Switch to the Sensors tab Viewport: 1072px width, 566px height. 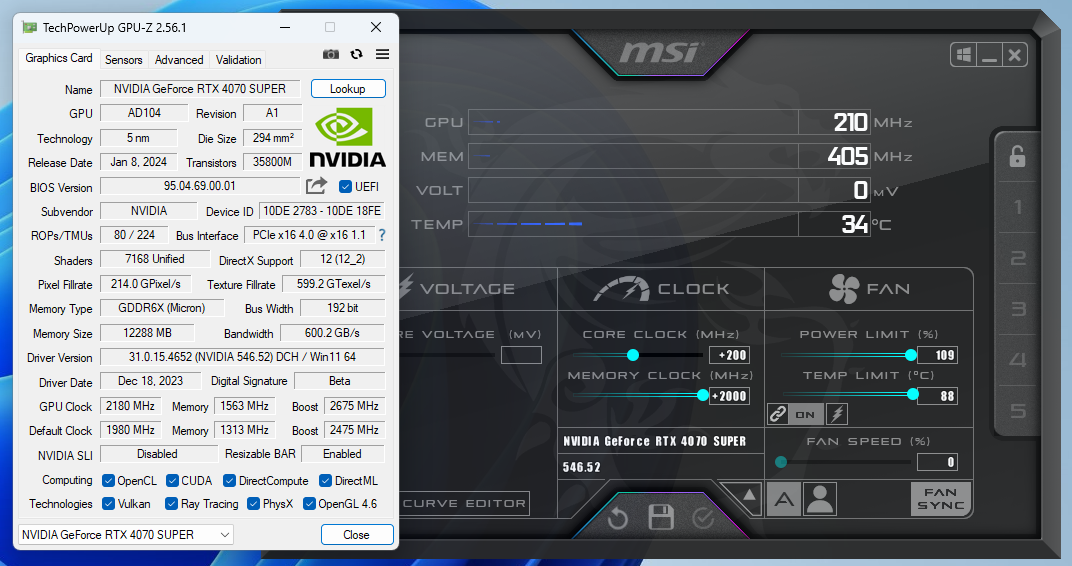click(124, 59)
